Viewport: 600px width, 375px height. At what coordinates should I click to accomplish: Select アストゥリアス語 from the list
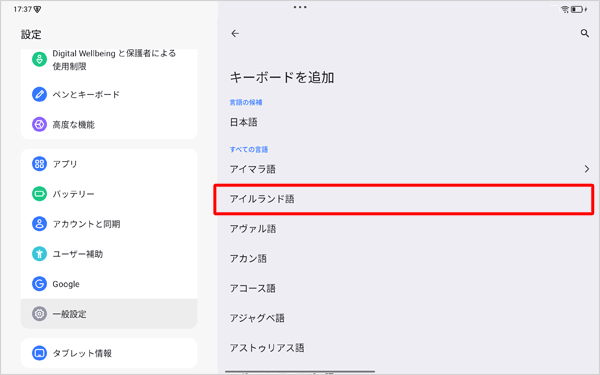pos(409,348)
